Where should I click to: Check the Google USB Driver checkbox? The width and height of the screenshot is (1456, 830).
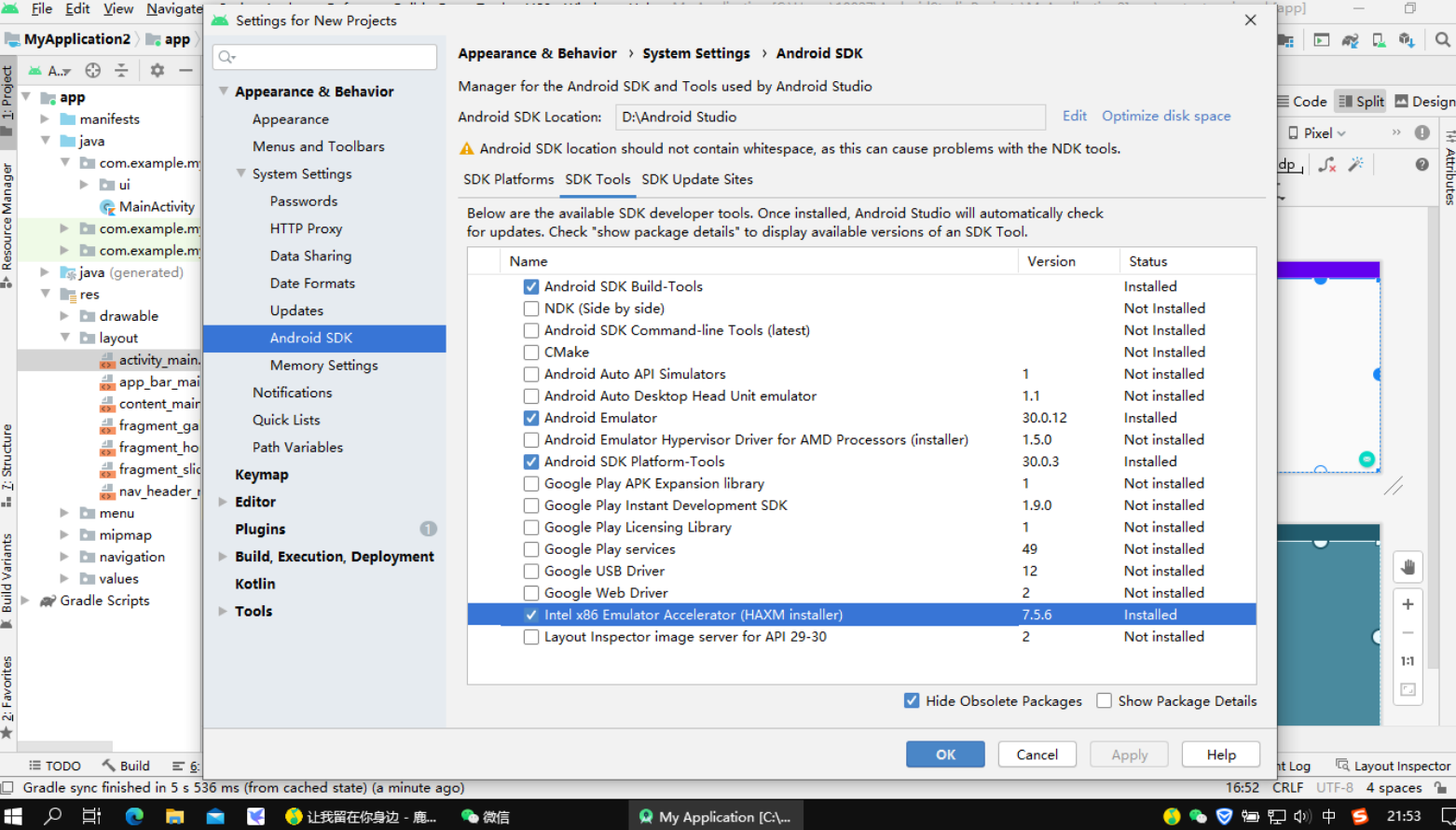[x=531, y=571]
